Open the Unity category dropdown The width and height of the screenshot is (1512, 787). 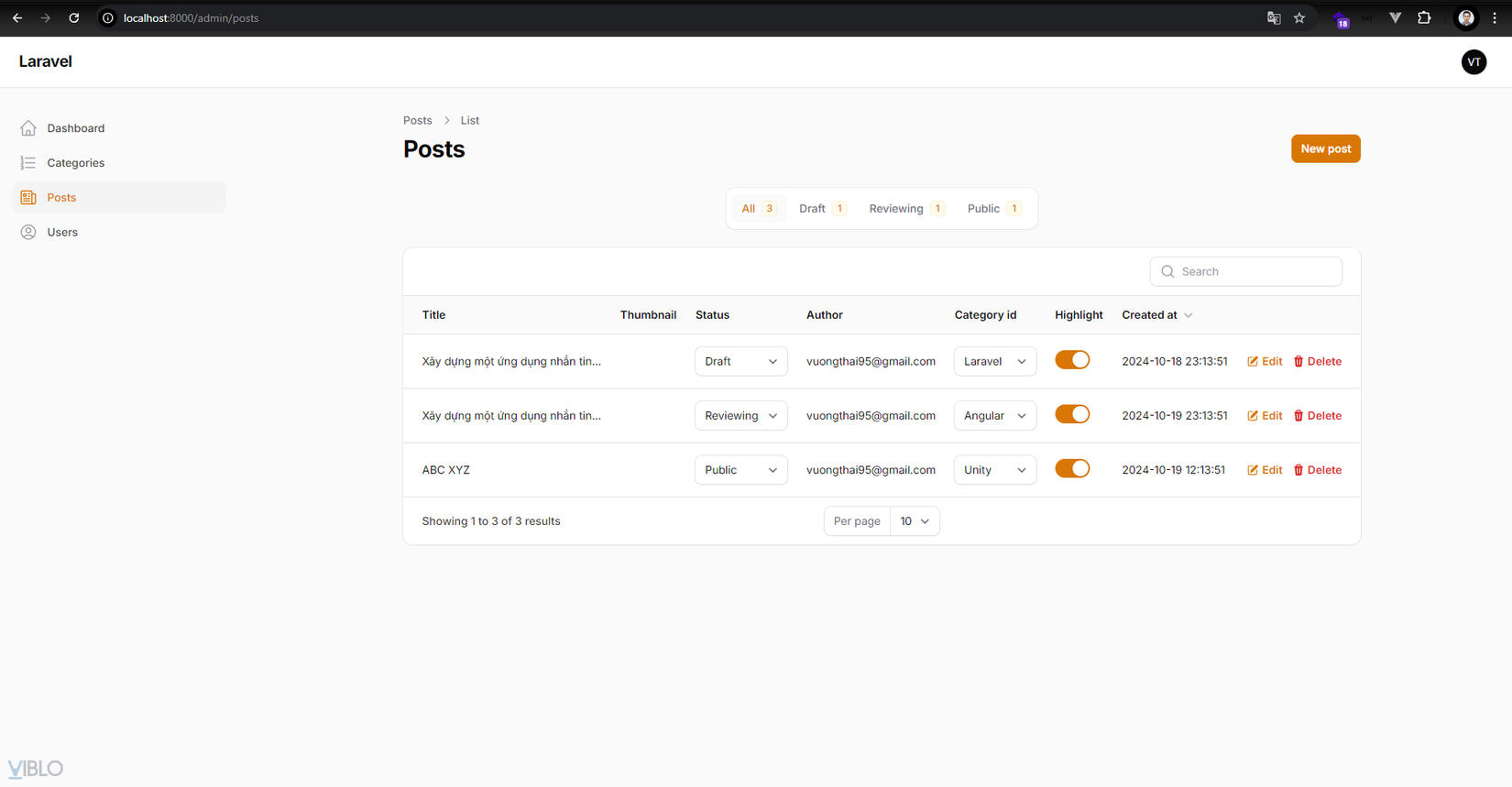[x=994, y=470]
